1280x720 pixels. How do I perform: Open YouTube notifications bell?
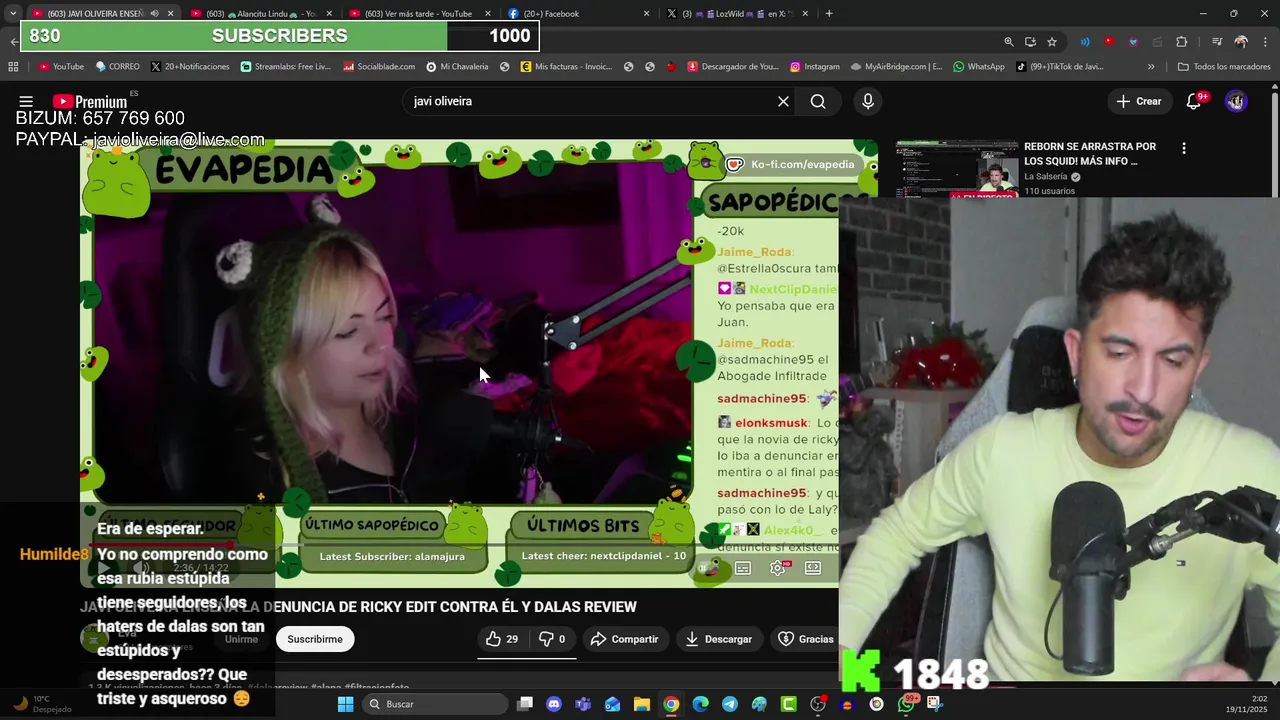(x=1194, y=101)
